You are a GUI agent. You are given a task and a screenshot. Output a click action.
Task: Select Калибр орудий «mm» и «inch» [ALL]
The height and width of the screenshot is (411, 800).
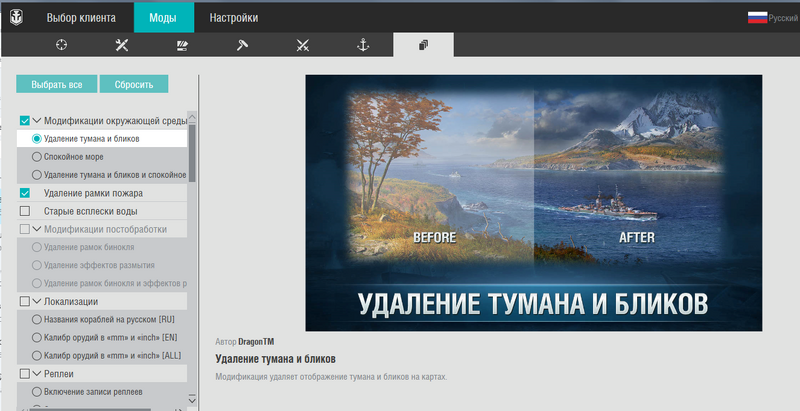click(37, 355)
